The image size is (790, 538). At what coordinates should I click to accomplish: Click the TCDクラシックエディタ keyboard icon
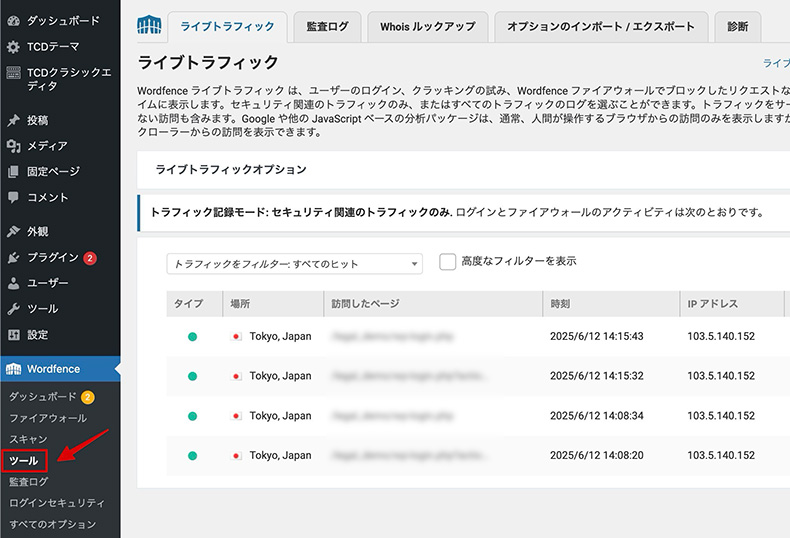[14, 73]
